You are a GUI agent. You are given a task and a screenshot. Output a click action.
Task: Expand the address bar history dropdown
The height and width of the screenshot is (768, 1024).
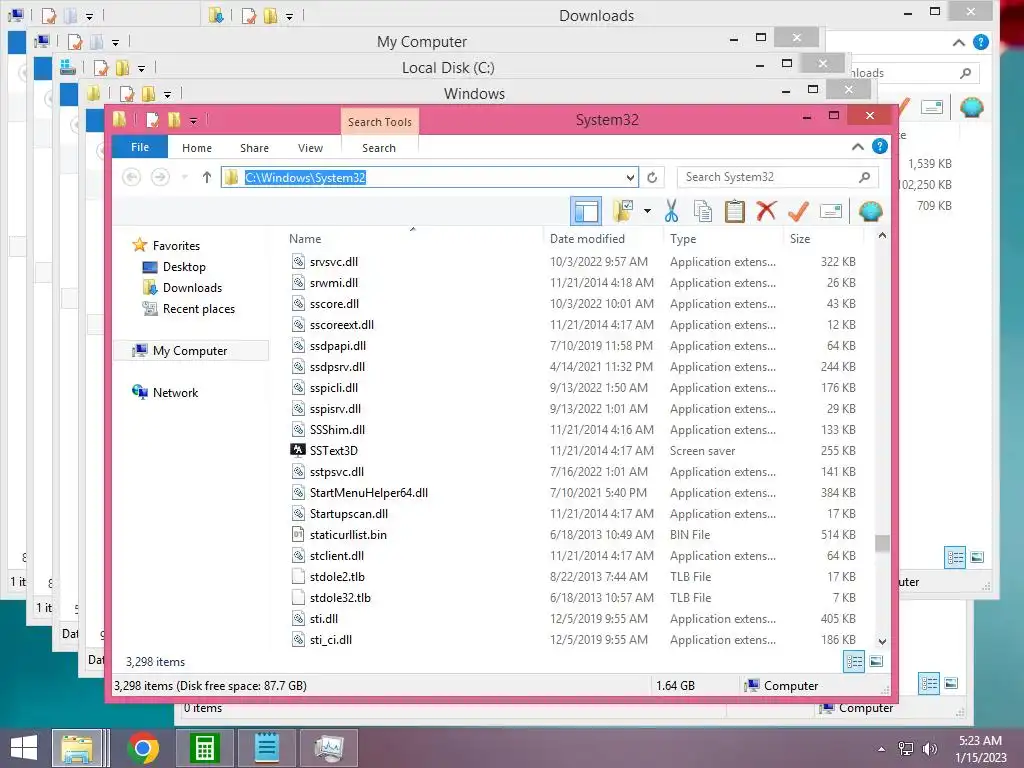630,177
